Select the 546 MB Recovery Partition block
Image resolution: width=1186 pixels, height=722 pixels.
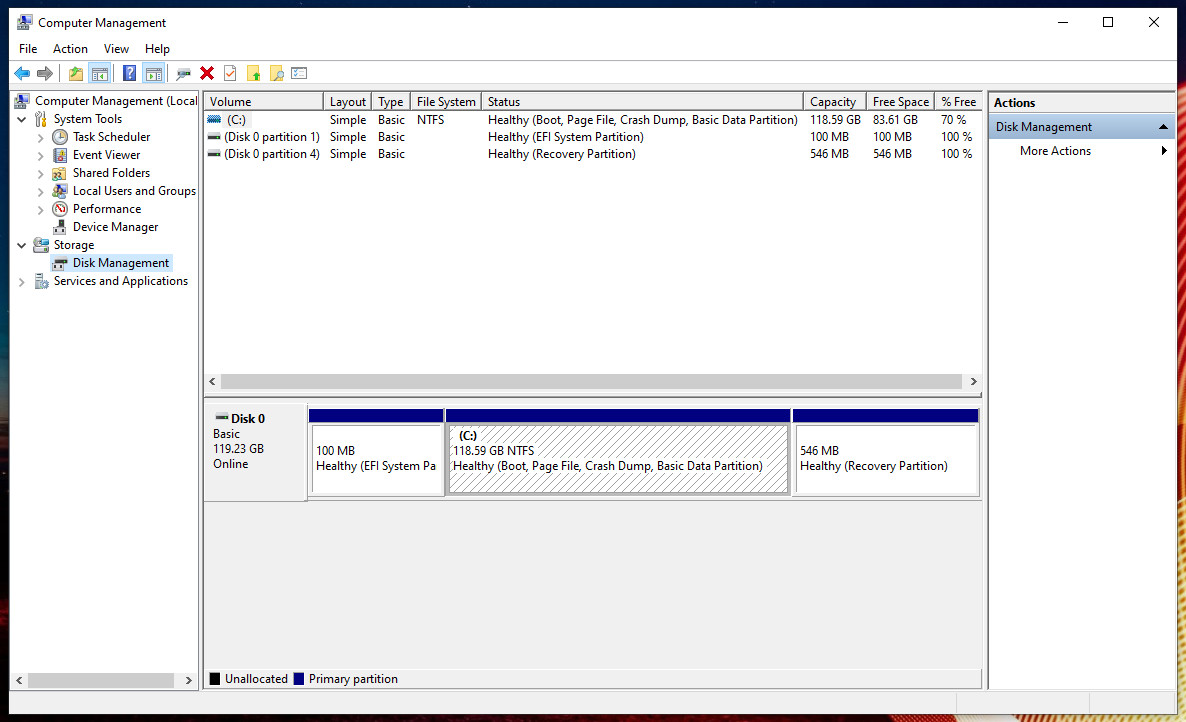pos(886,459)
